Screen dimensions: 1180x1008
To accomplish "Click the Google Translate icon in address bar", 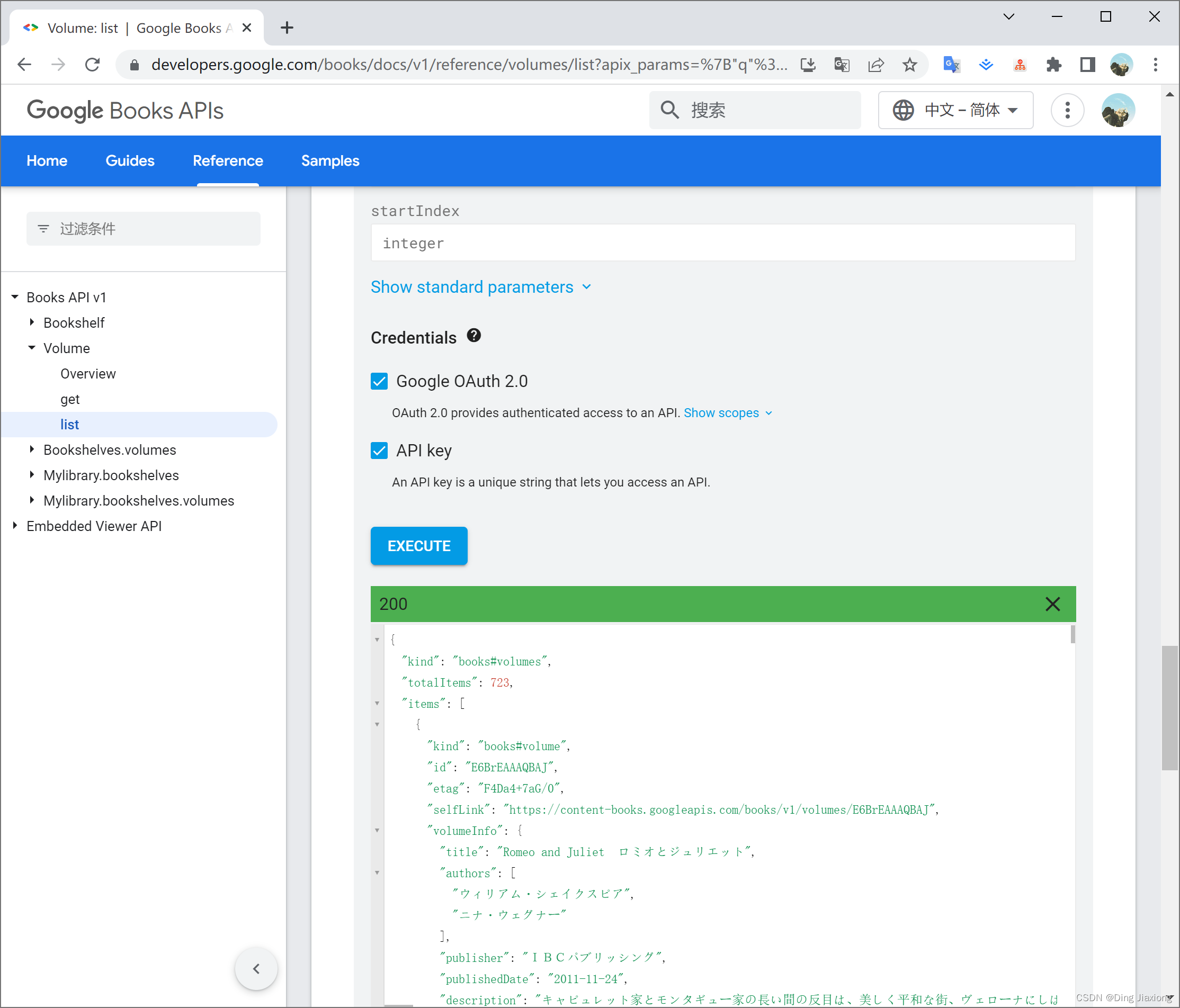I will click(x=842, y=65).
